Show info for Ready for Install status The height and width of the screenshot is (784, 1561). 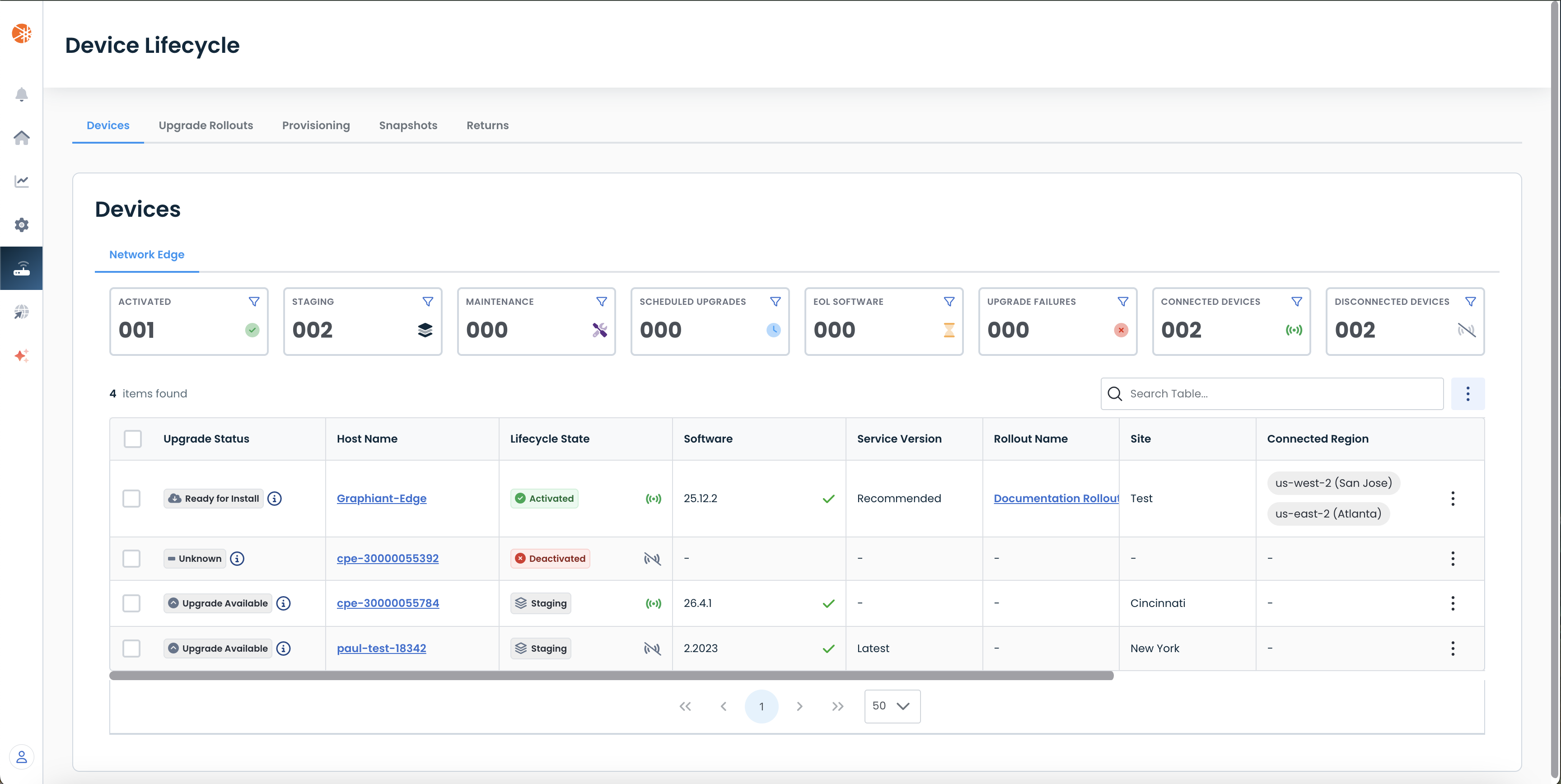(x=275, y=499)
